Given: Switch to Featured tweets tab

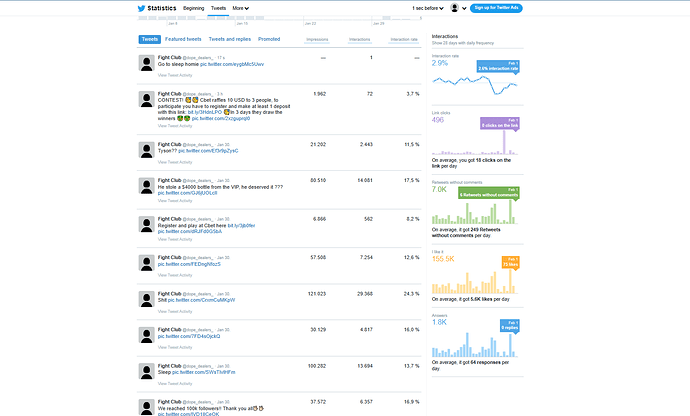Looking at the screenshot, I should pyautogui.click(x=183, y=39).
